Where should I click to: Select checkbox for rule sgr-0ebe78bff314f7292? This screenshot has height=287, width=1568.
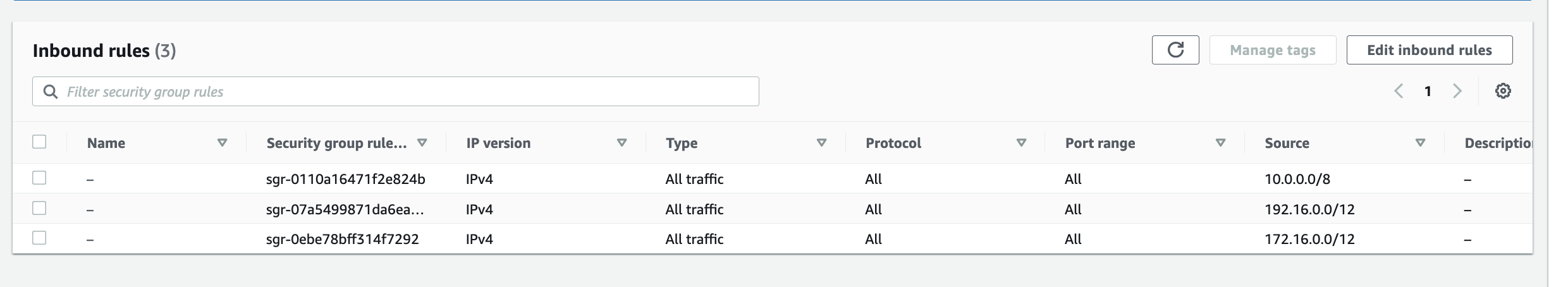(39, 238)
